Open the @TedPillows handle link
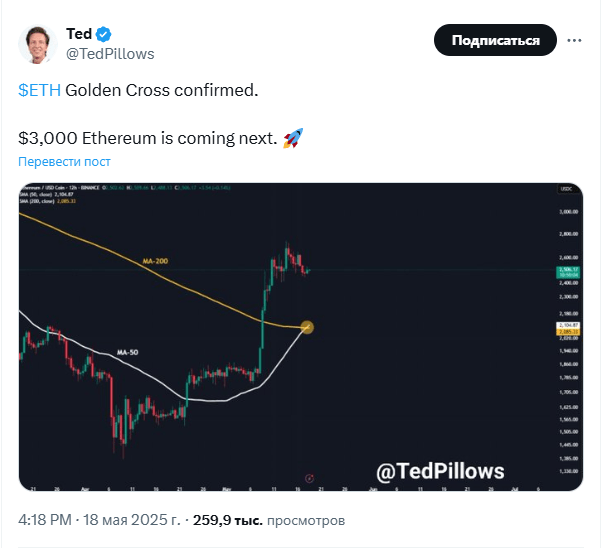Viewport: 601px width, 548px height. point(110,54)
